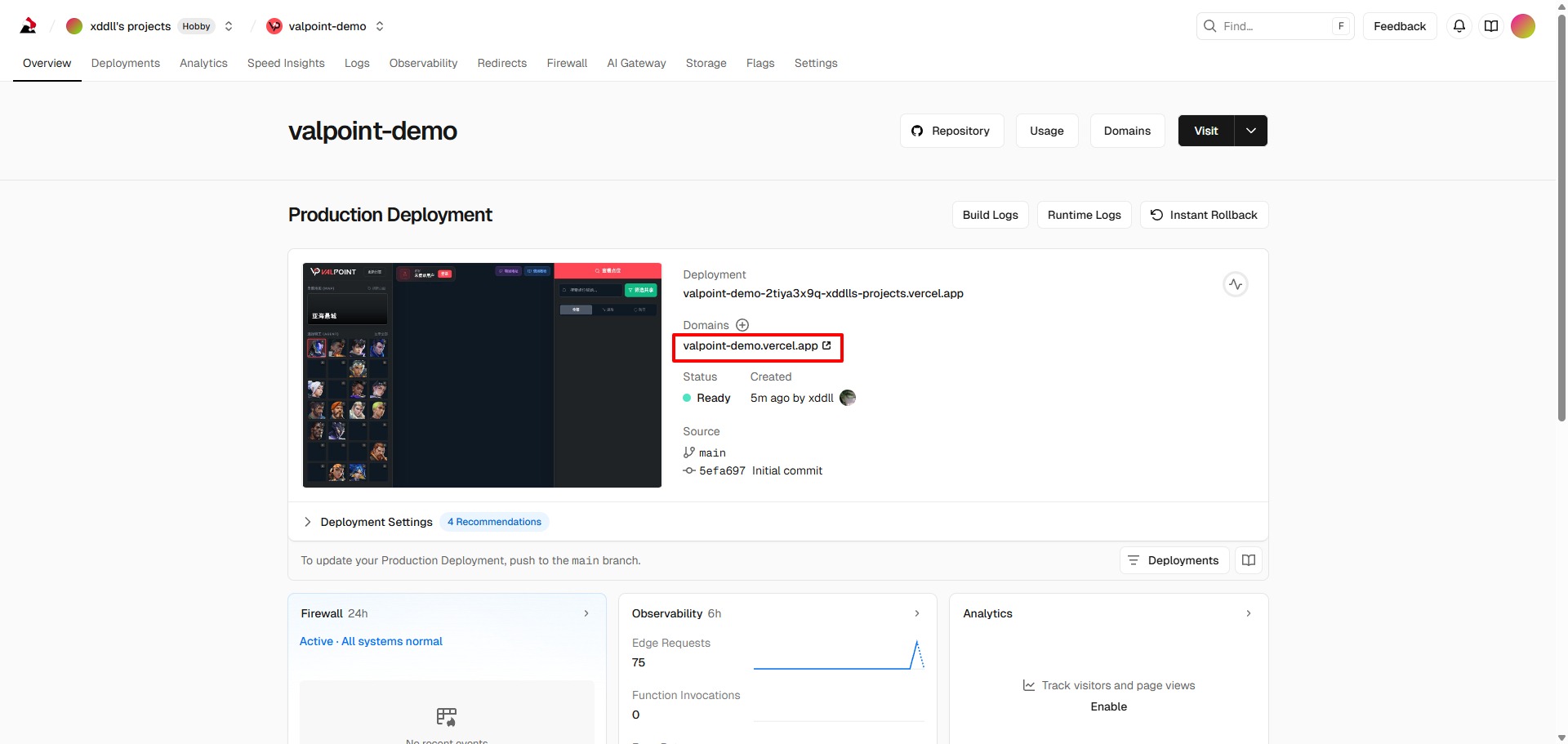Click the deployment preview thumbnail

pyautogui.click(x=482, y=375)
